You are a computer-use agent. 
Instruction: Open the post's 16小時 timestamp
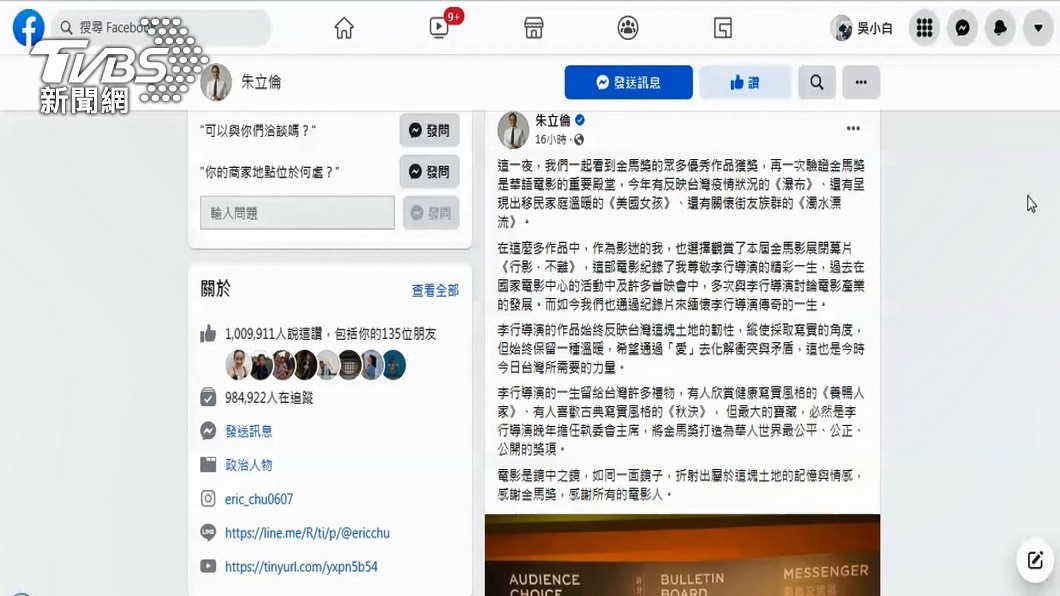coord(550,139)
